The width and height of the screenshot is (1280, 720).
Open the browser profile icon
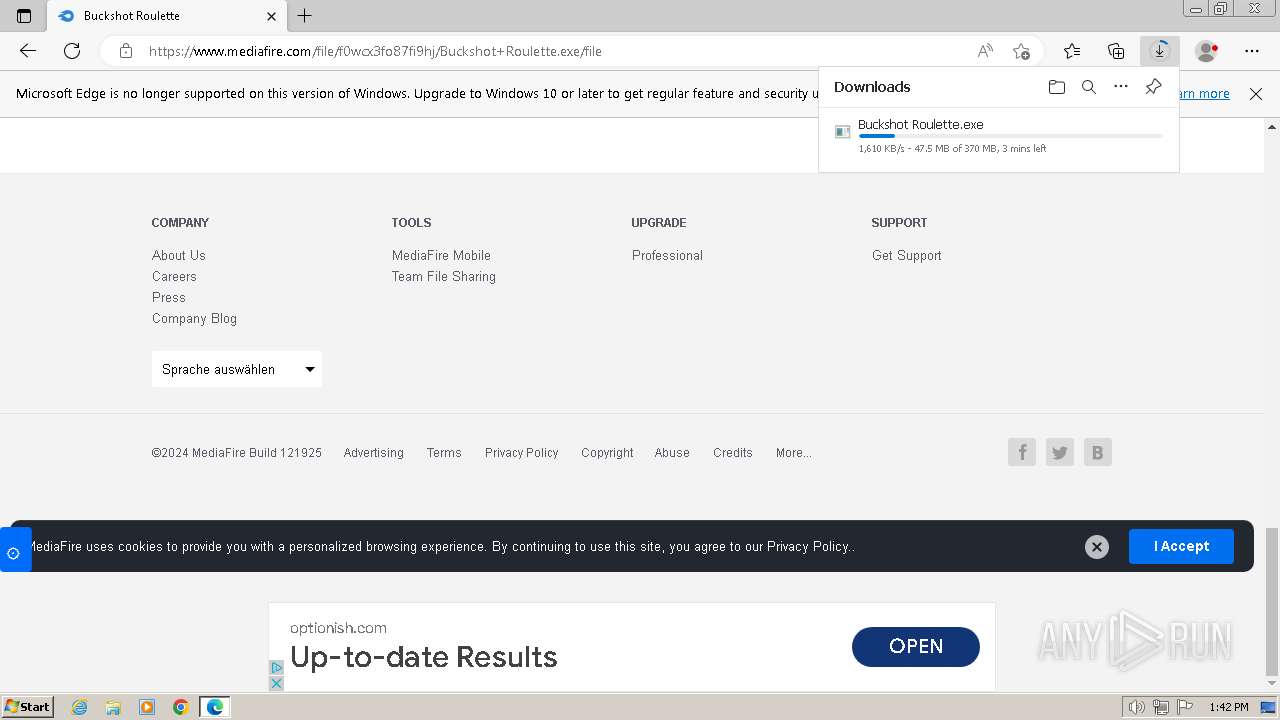[1206, 51]
